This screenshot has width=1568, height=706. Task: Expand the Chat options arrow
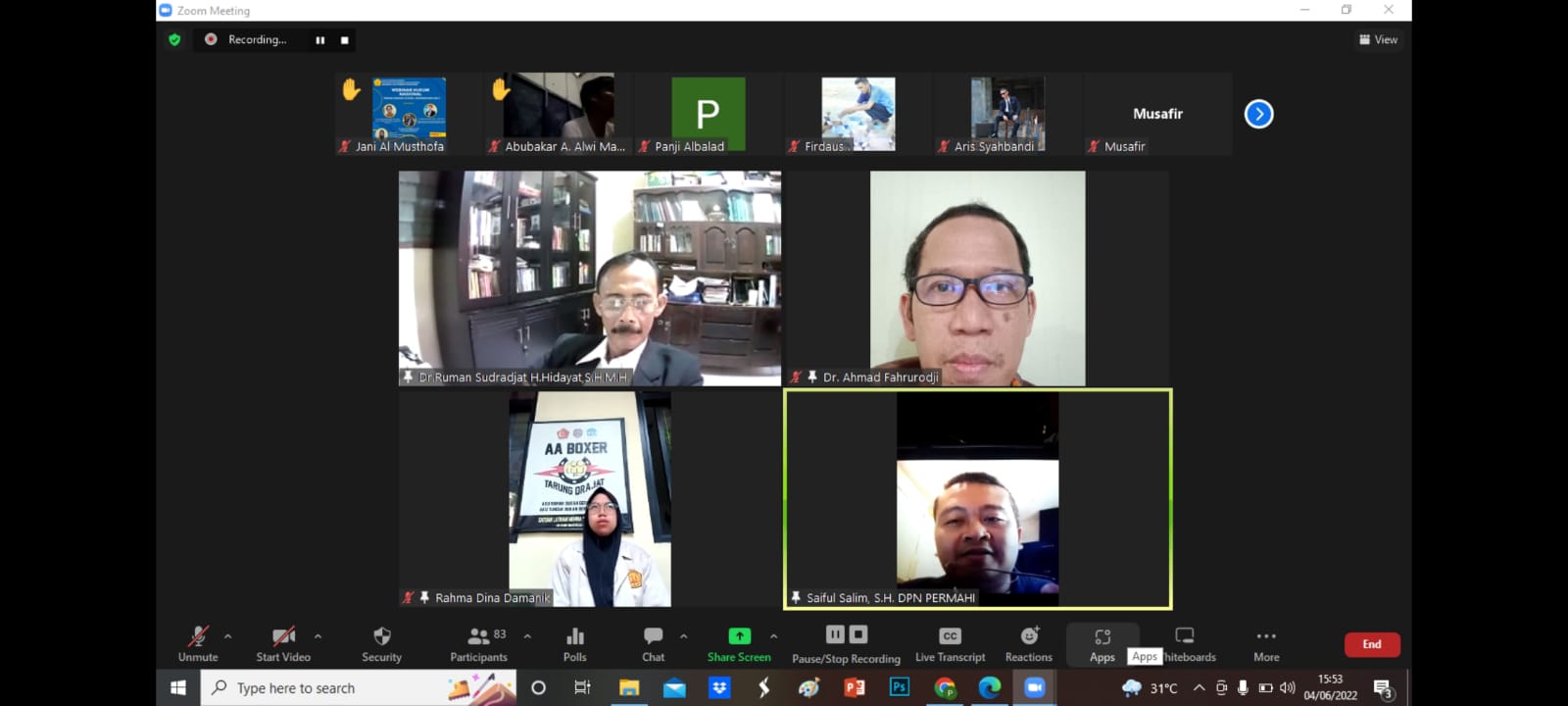(x=683, y=636)
